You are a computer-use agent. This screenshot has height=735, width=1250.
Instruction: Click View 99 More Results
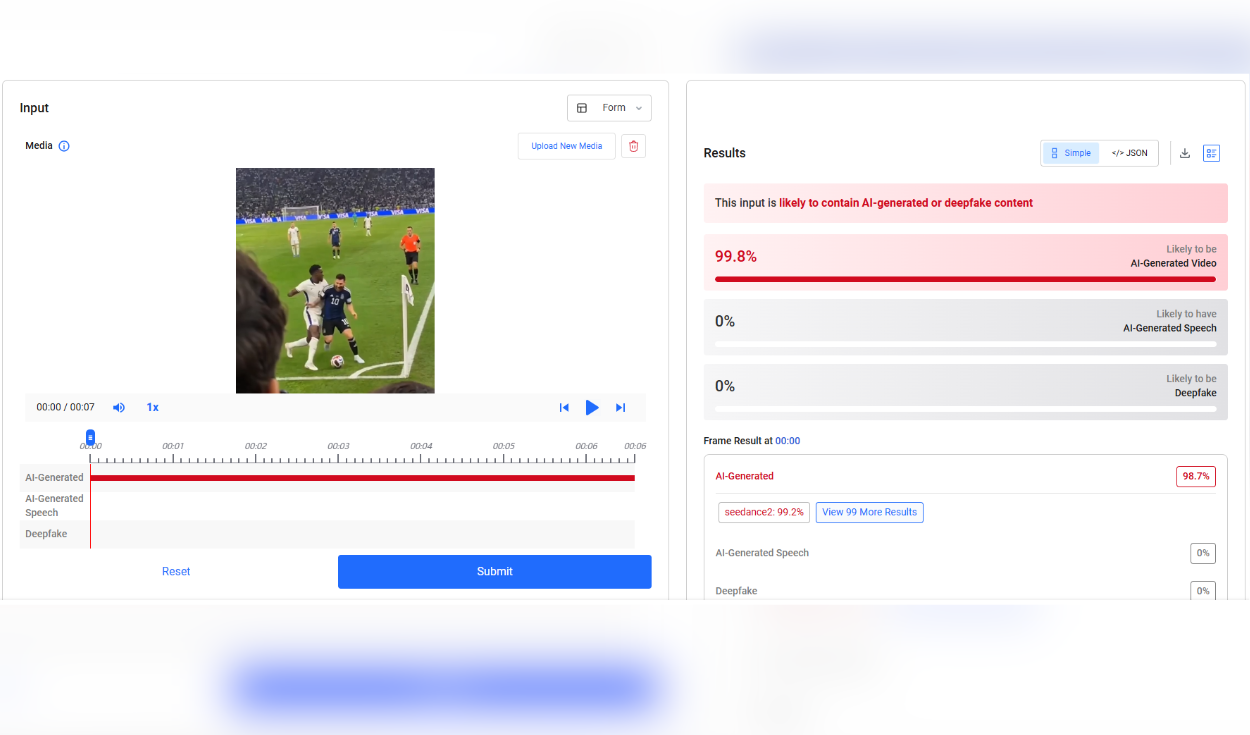[x=869, y=512]
